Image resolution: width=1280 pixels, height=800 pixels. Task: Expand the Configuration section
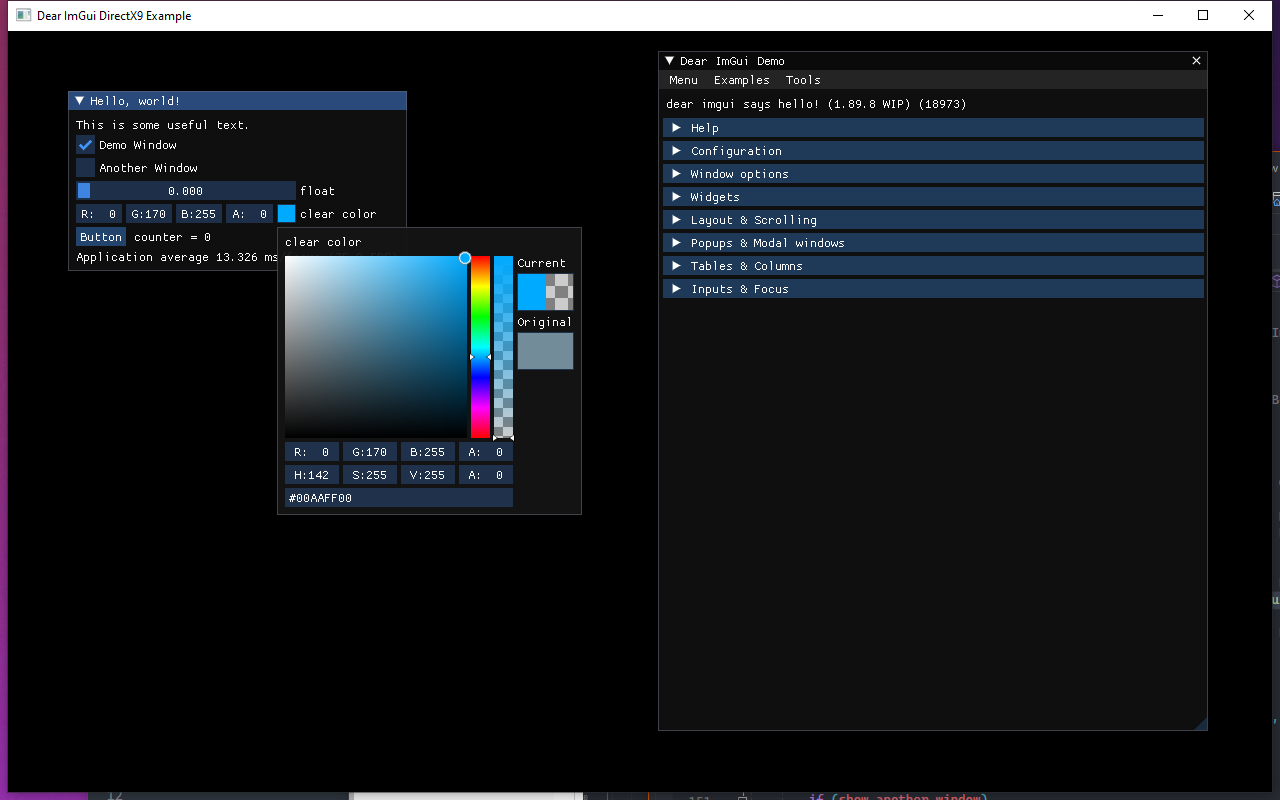pos(933,151)
